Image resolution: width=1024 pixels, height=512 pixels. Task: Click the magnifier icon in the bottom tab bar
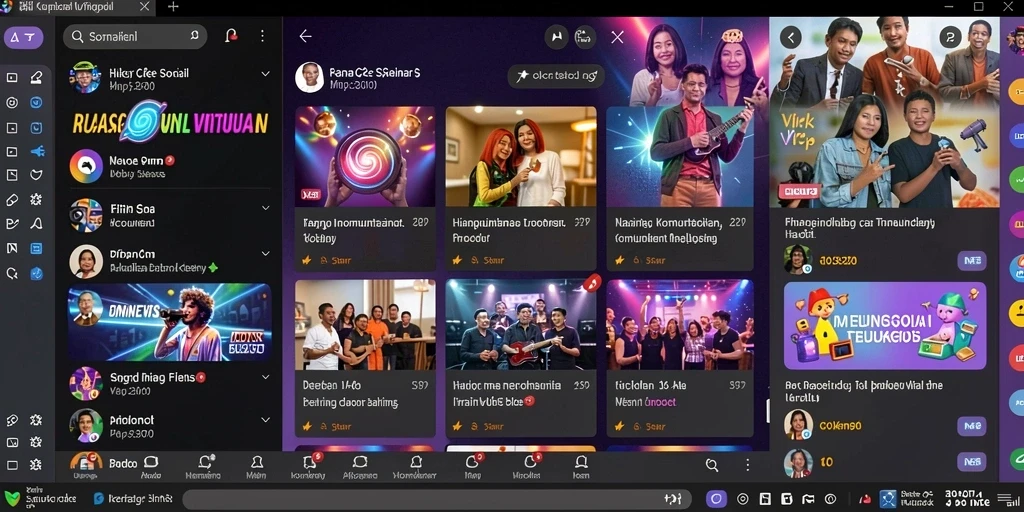tap(712, 465)
